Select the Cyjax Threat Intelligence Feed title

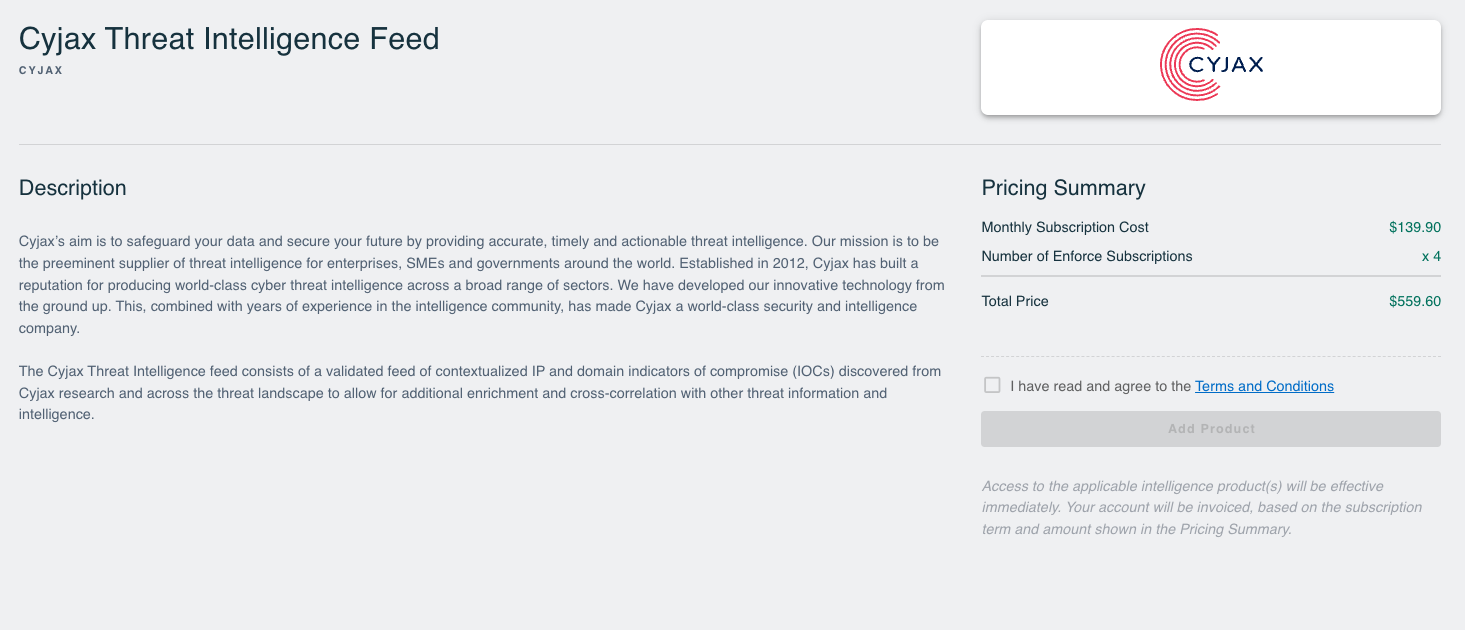coord(229,39)
